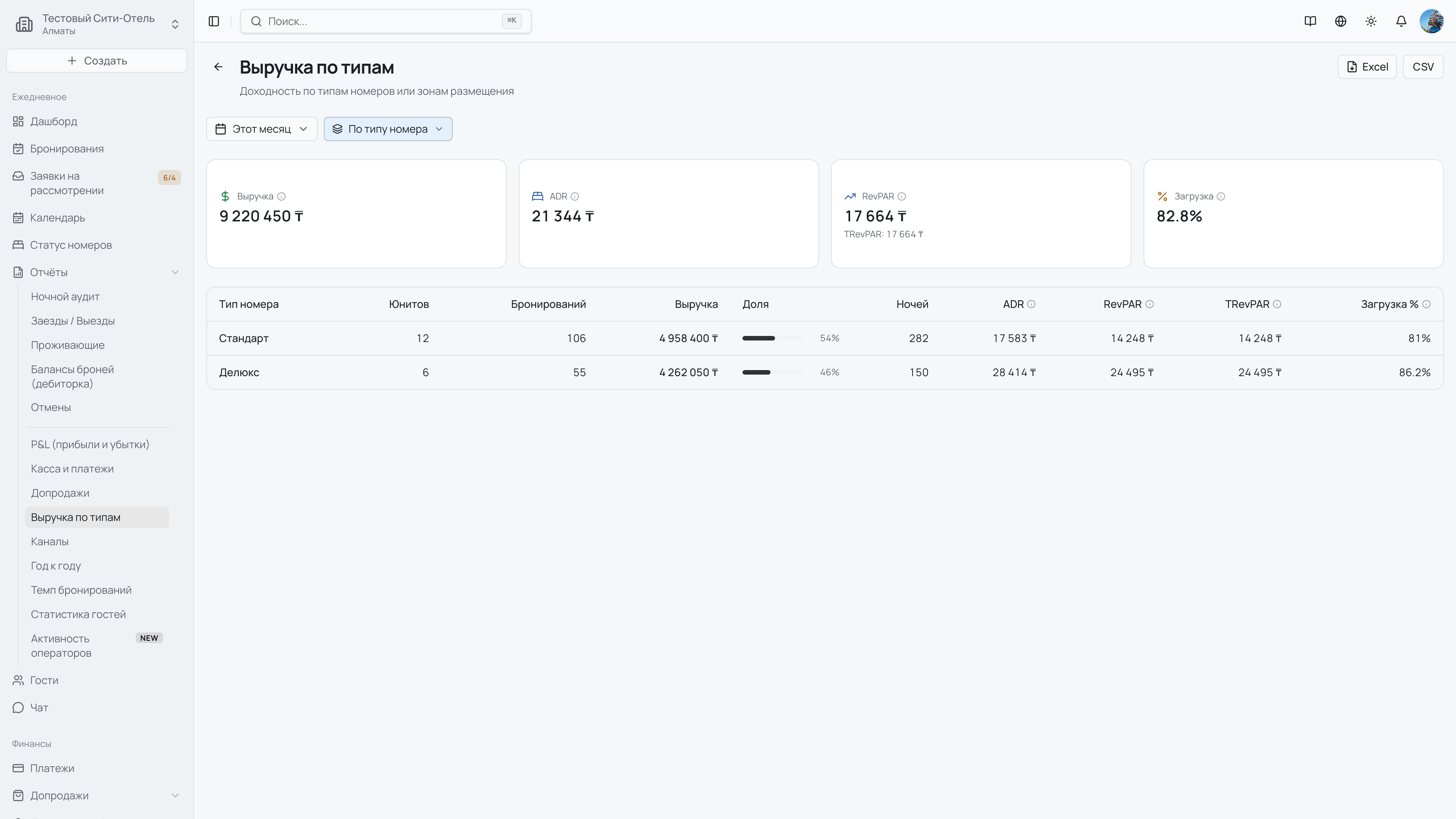This screenshot has height=819, width=1456.
Task: Toggle the sidebar panel icon
Action: (213, 21)
